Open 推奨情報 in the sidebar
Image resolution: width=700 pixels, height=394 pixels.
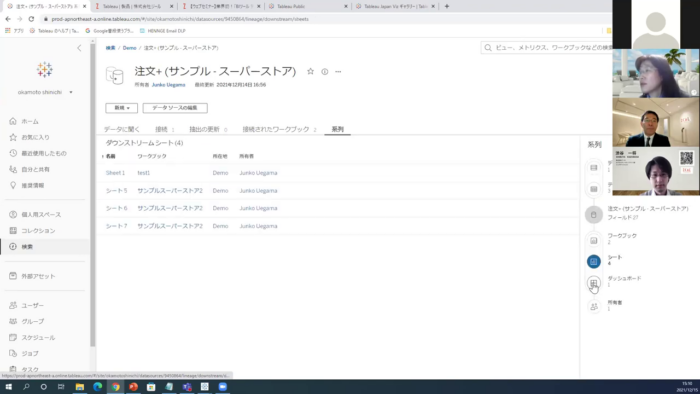(x=33, y=186)
